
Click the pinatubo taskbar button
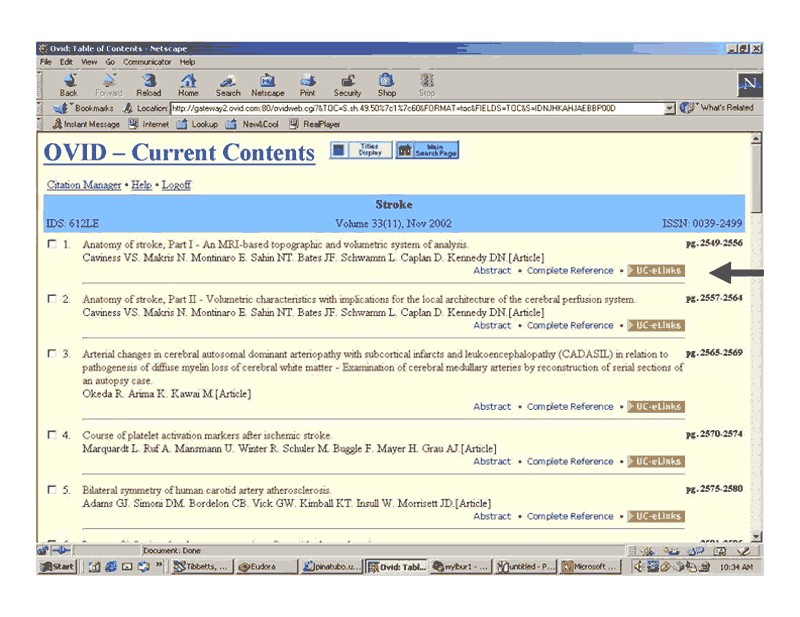click(x=332, y=566)
